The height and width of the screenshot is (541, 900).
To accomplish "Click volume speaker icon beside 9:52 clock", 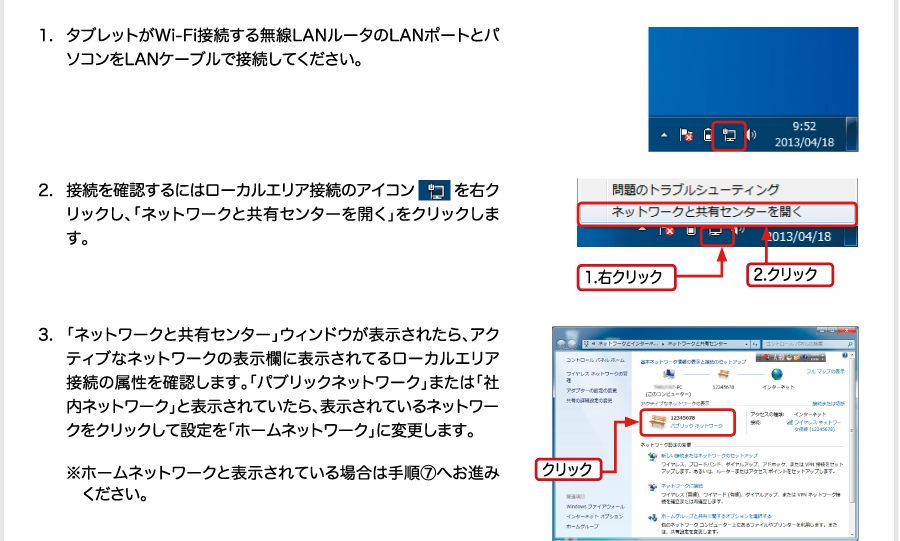I will coord(751,135).
